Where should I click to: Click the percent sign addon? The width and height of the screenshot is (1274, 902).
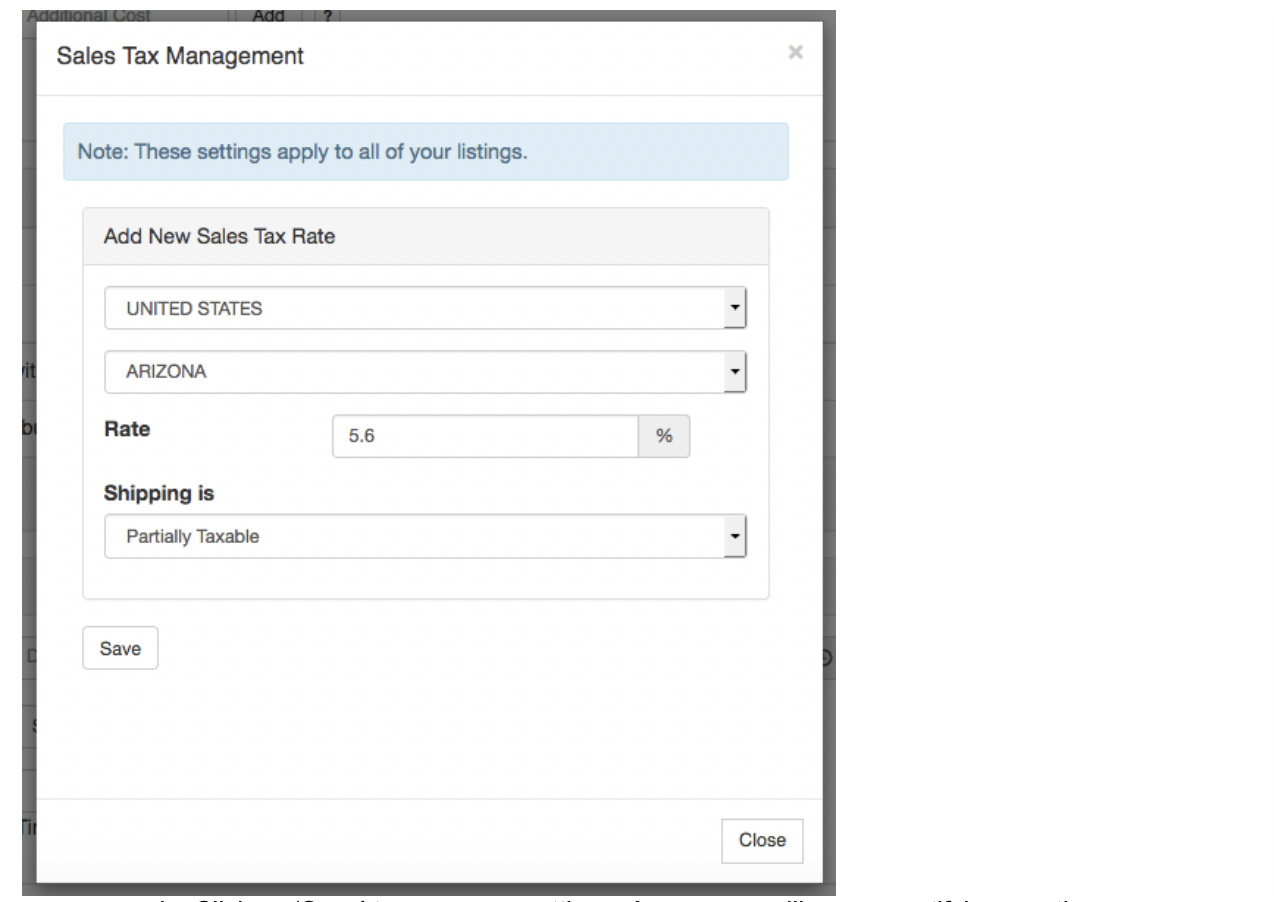click(664, 436)
